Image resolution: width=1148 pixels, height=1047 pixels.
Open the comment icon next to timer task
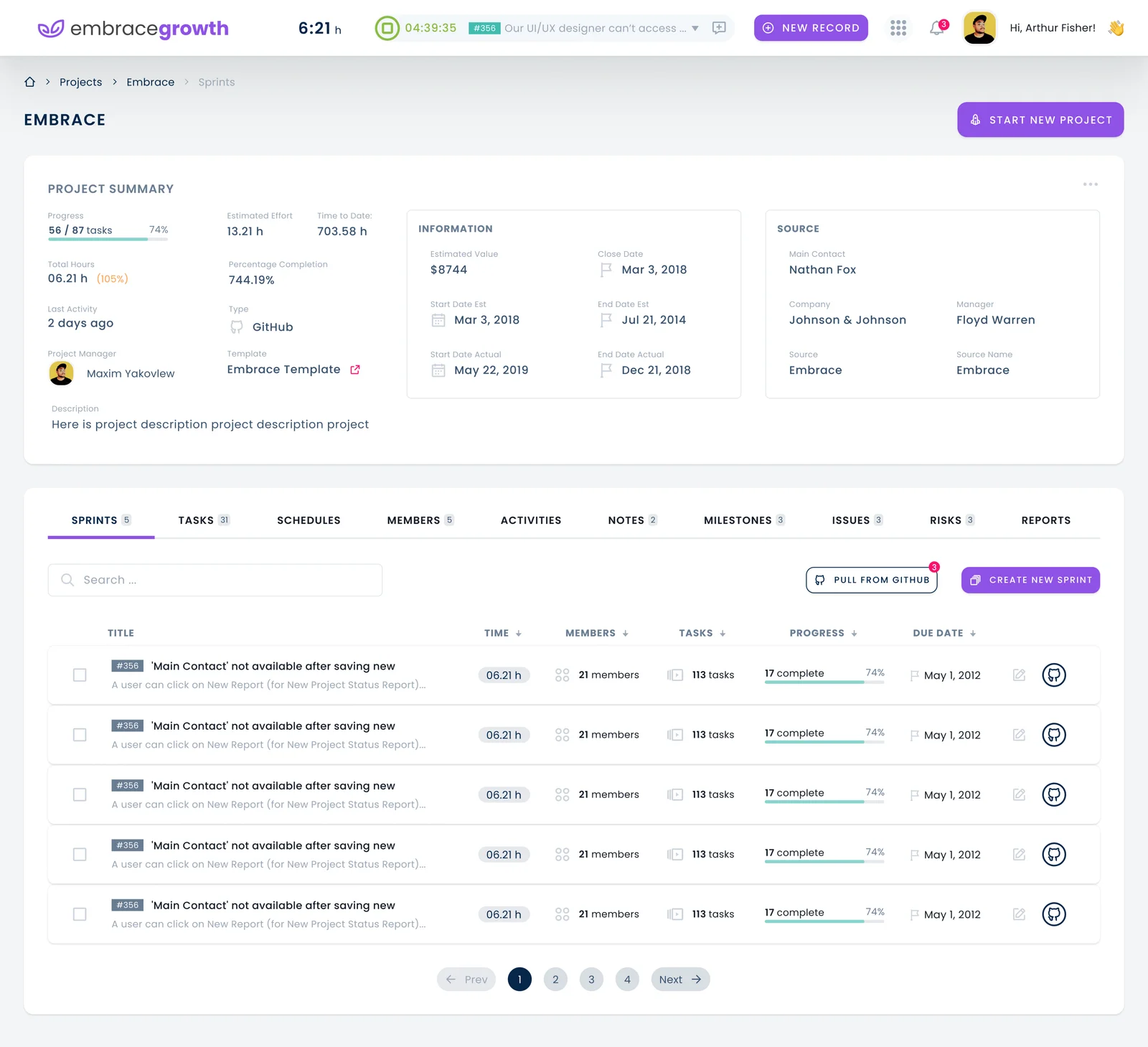click(x=719, y=28)
